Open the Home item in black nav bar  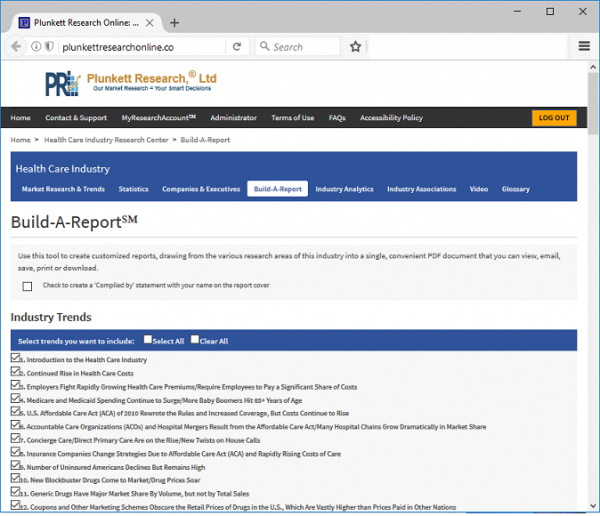coord(21,118)
